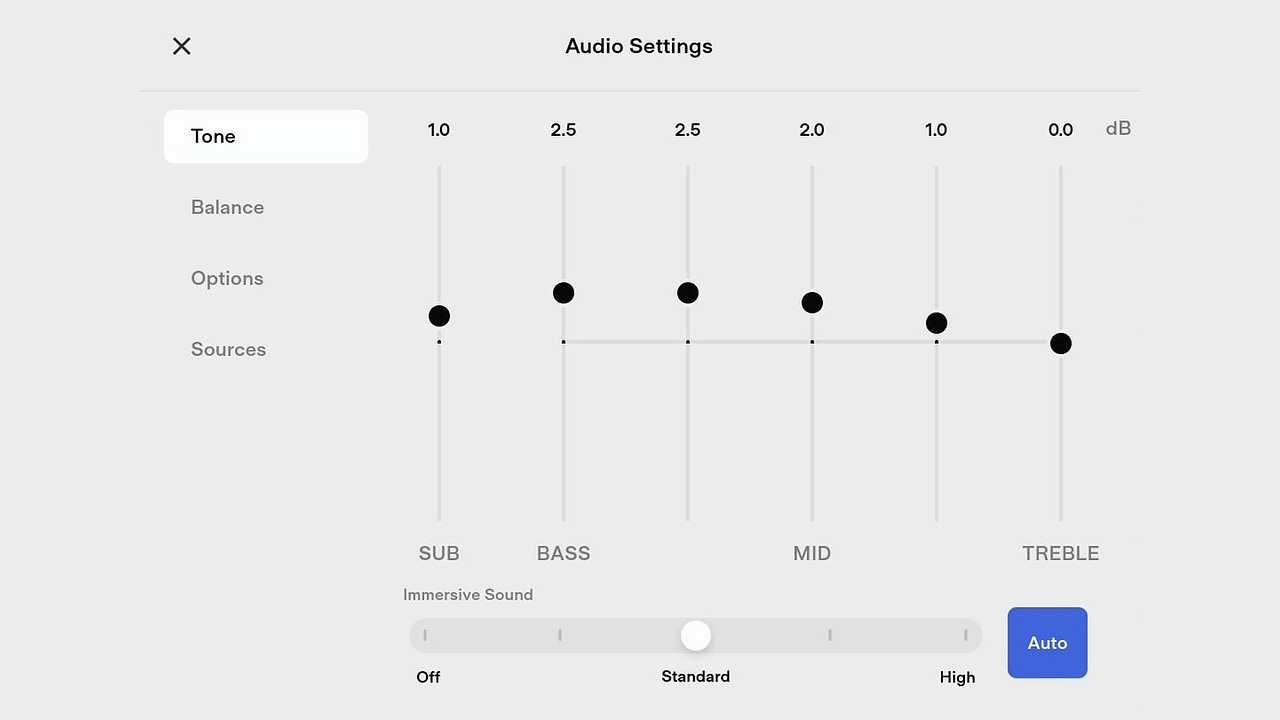Select the Tone tab

click(x=266, y=136)
